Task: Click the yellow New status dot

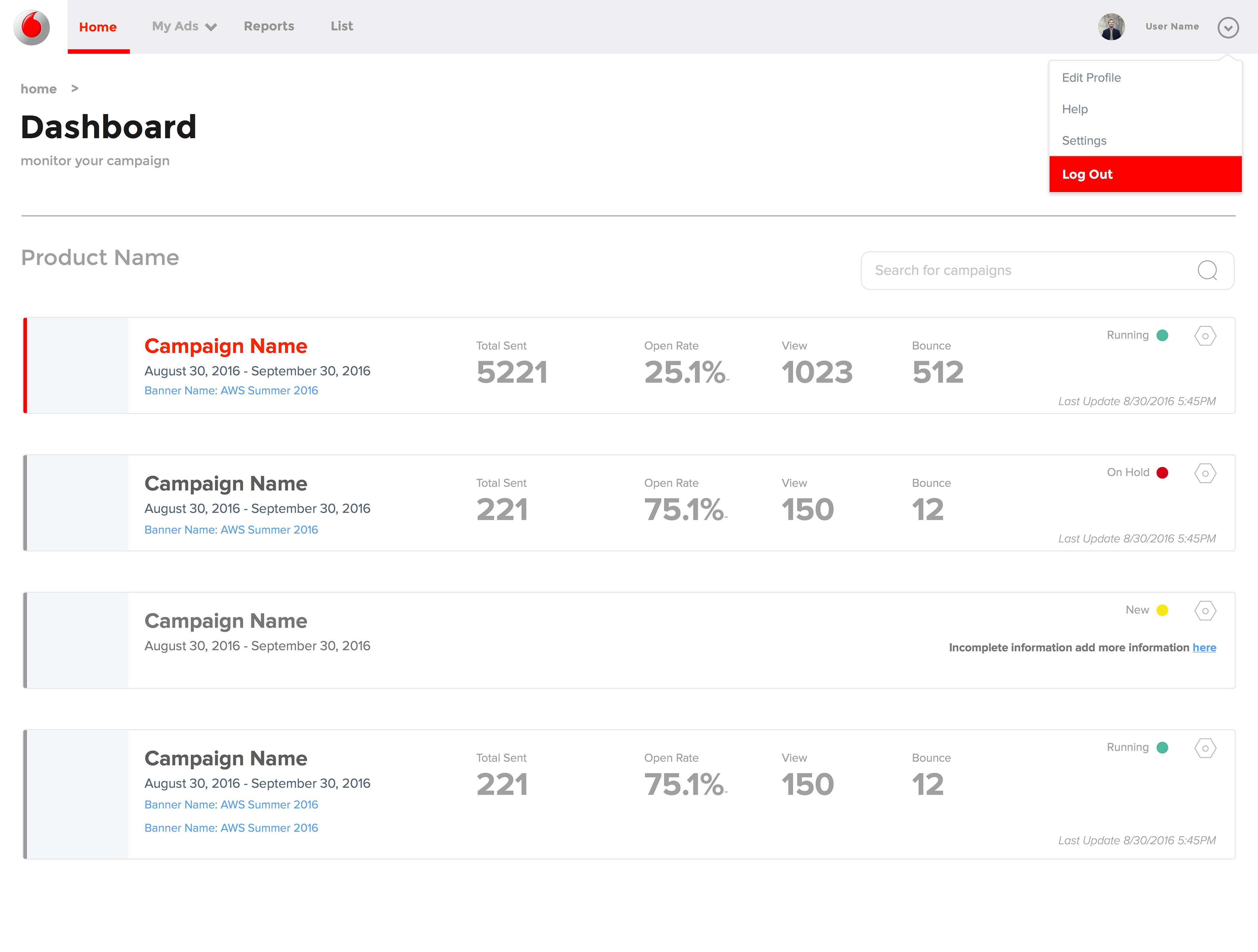Action: pos(1162,610)
